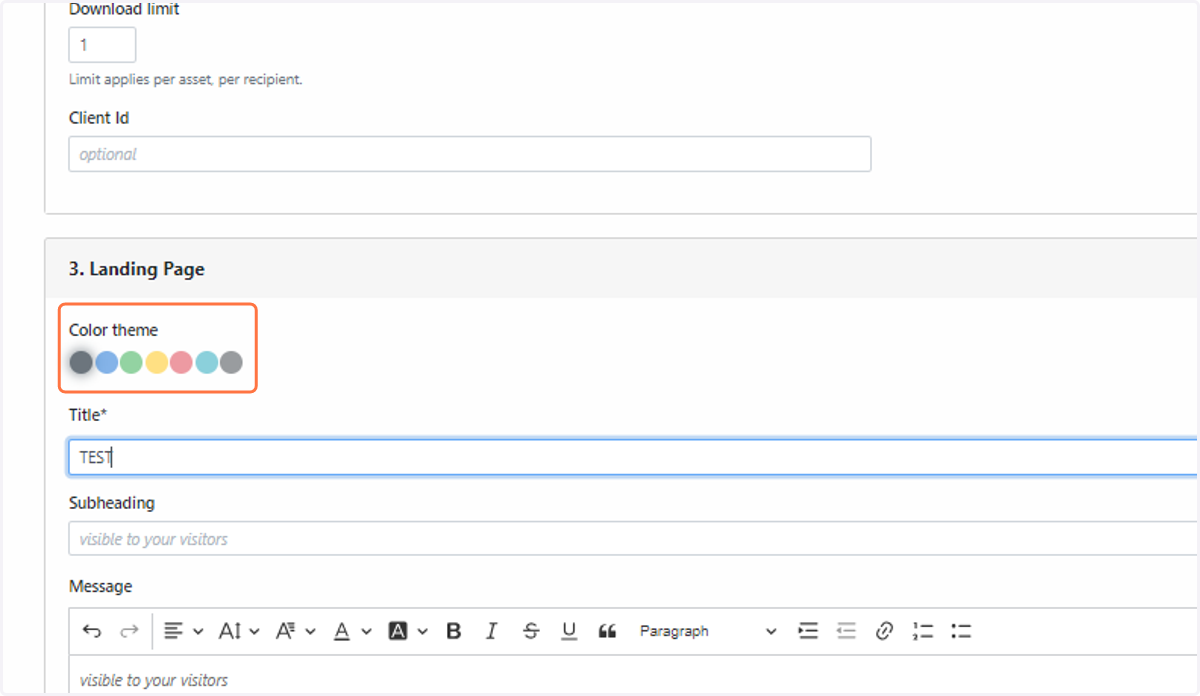
Task: Select the blue color theme
Action: point(107,362)
